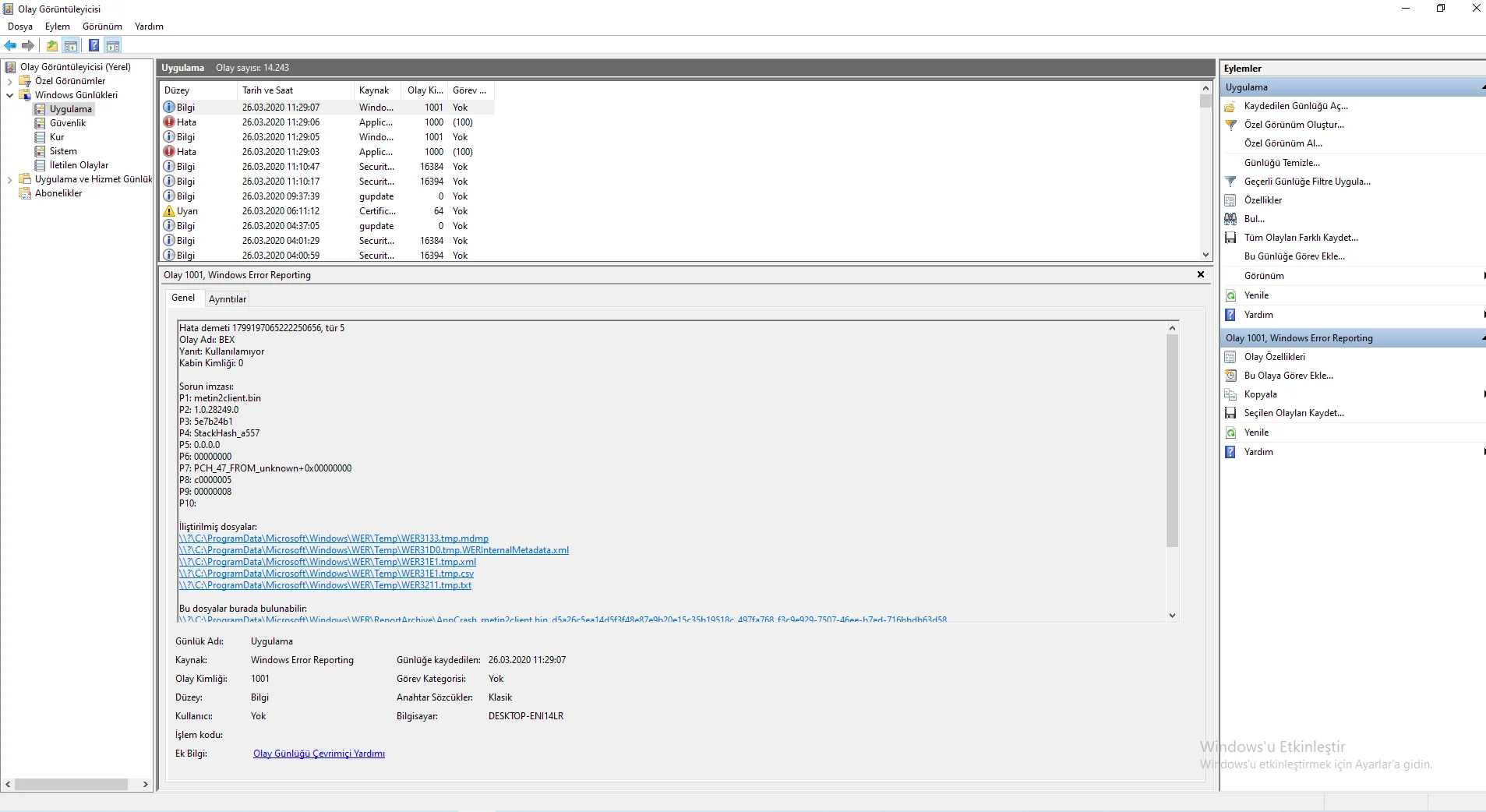This screenshot has width=1486, height=812.
Task: Click the event list scrollbar down arrow
Action: [1206, 255]
